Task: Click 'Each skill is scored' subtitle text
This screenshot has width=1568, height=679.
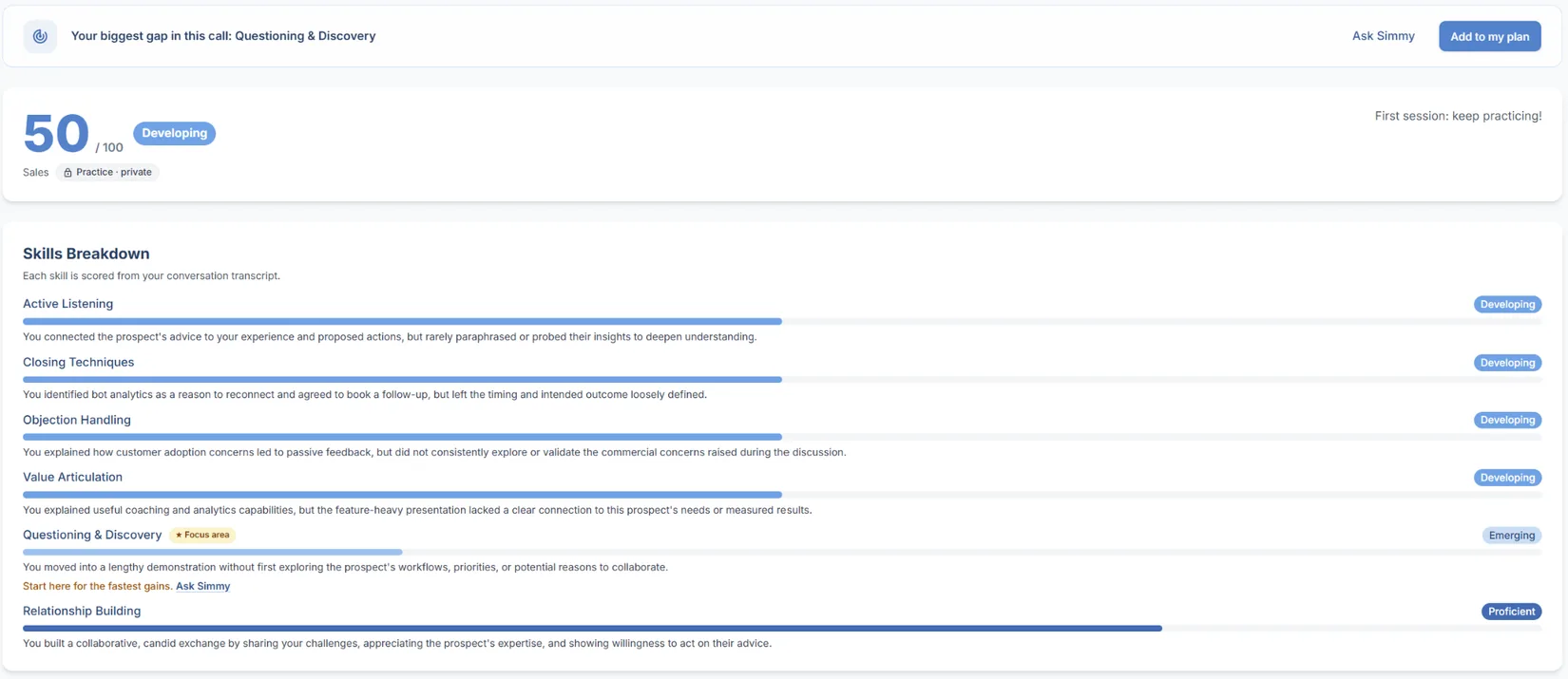Action: pyautogui.click(x=151, y=276)
